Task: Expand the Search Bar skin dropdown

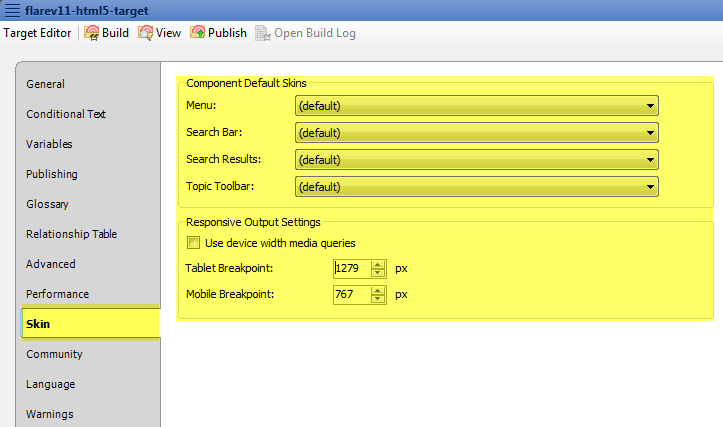Action: (476, 133)
